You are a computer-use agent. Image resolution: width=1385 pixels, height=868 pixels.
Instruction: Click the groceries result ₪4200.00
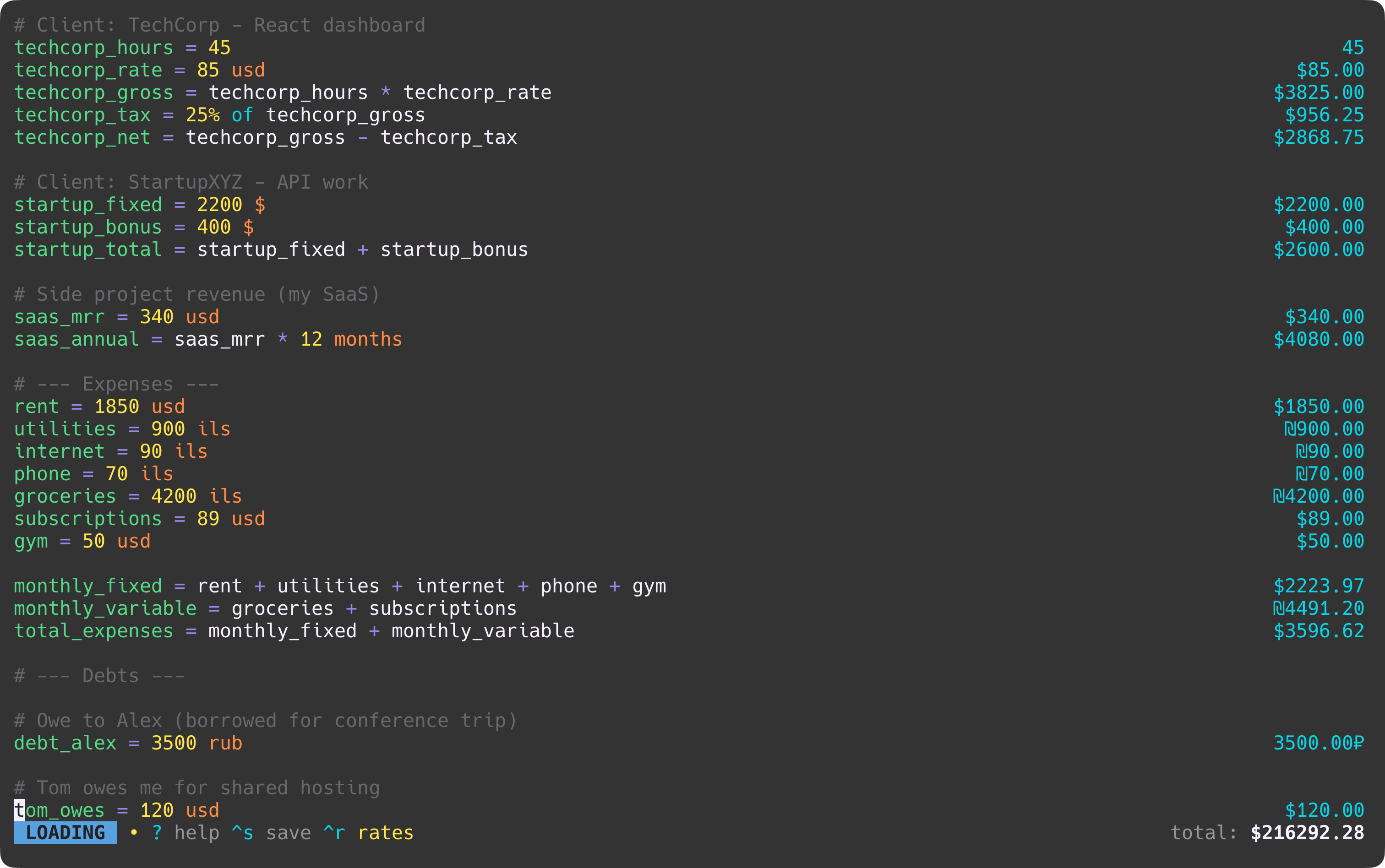(x=1319, y=496)
